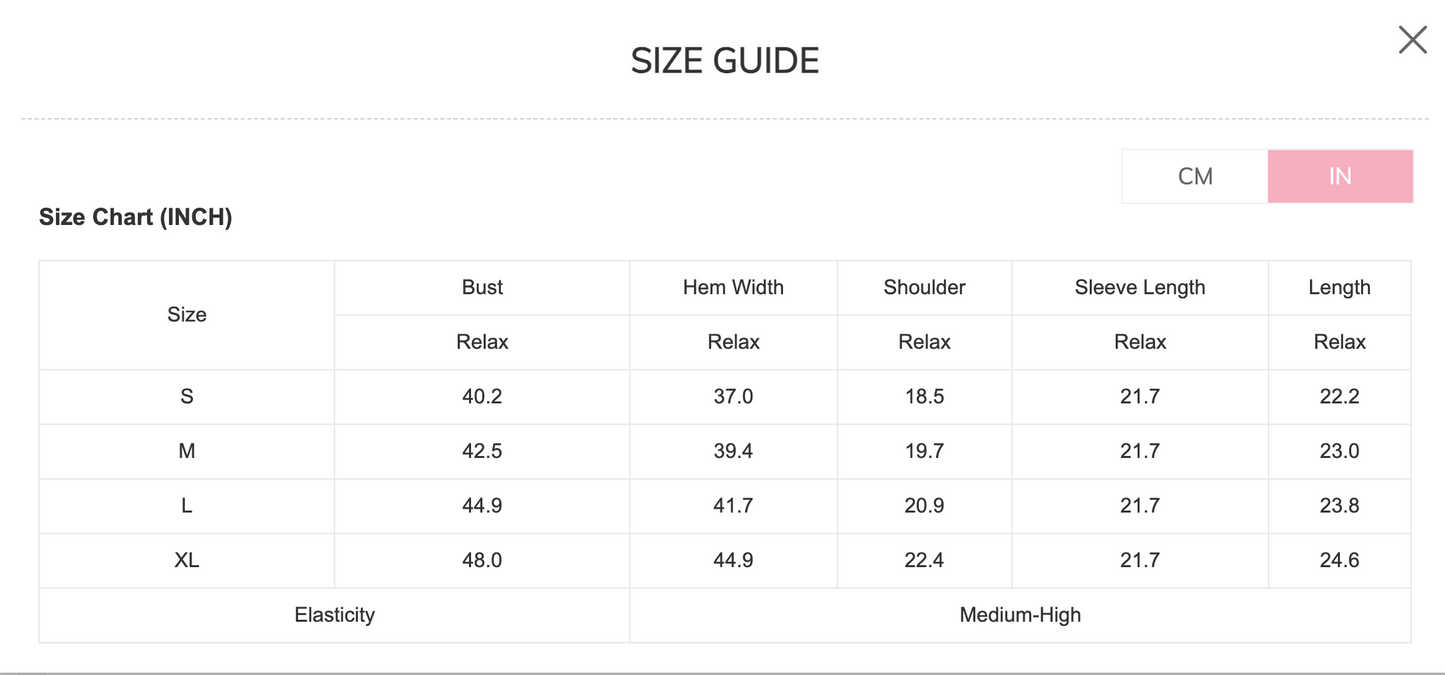Select the XL size row label

point(187,561)
